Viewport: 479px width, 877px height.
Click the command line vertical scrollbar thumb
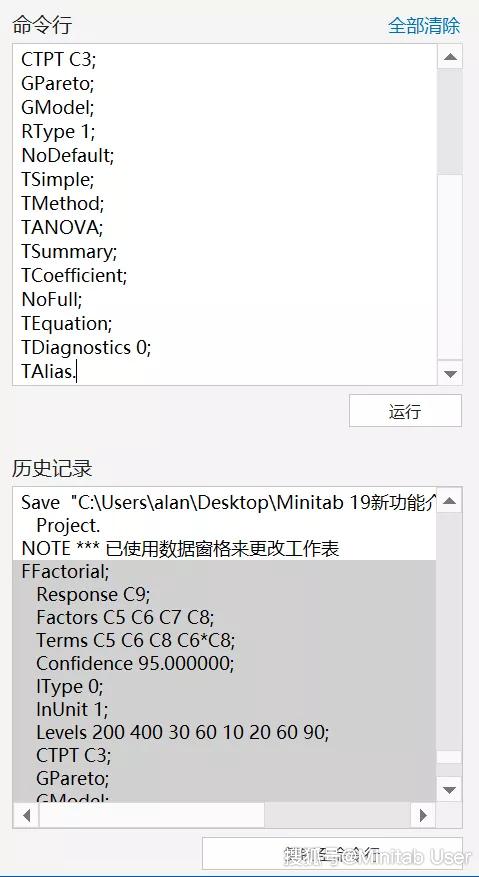pos(450,121)
